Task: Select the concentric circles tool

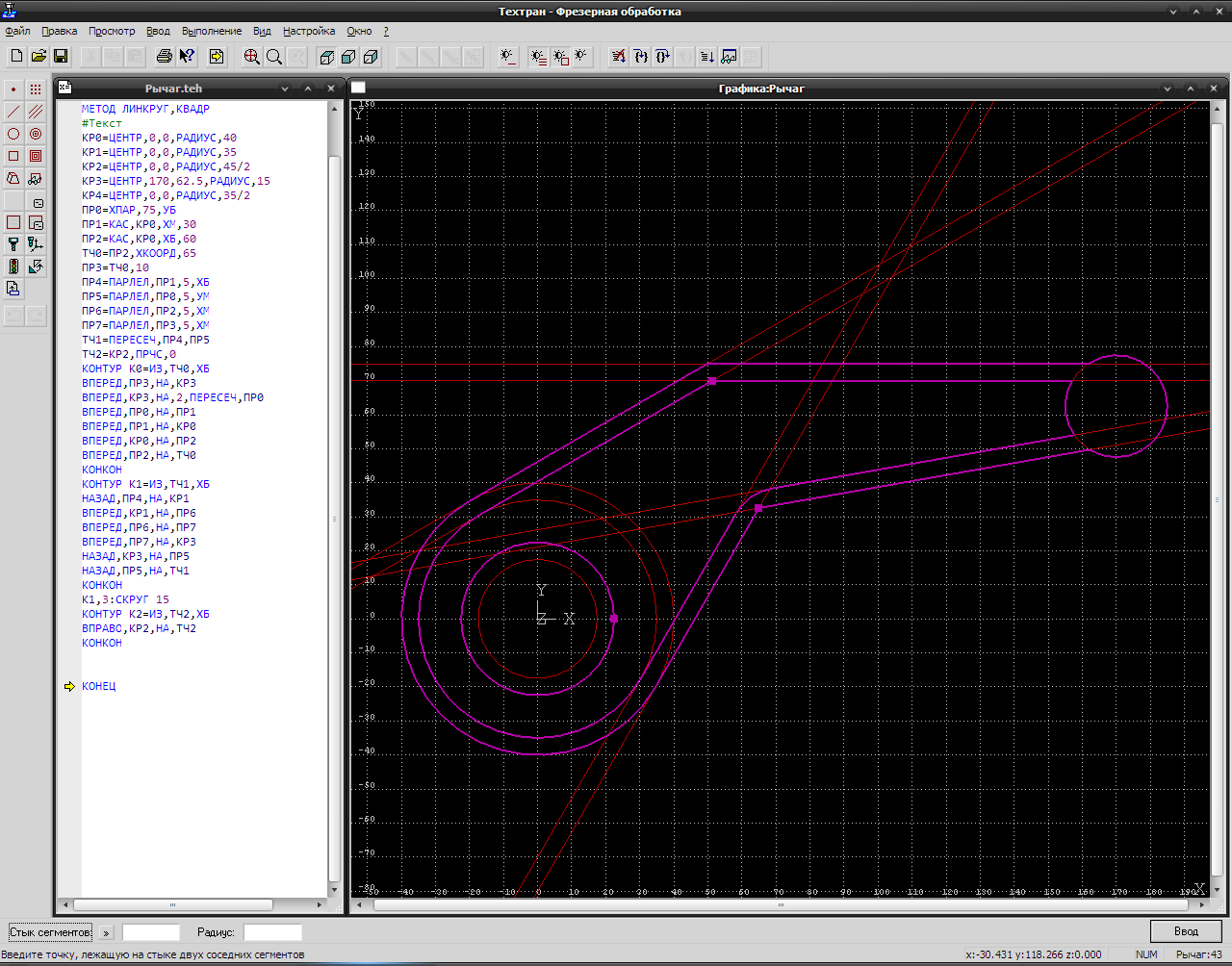Action: [36, 134]
